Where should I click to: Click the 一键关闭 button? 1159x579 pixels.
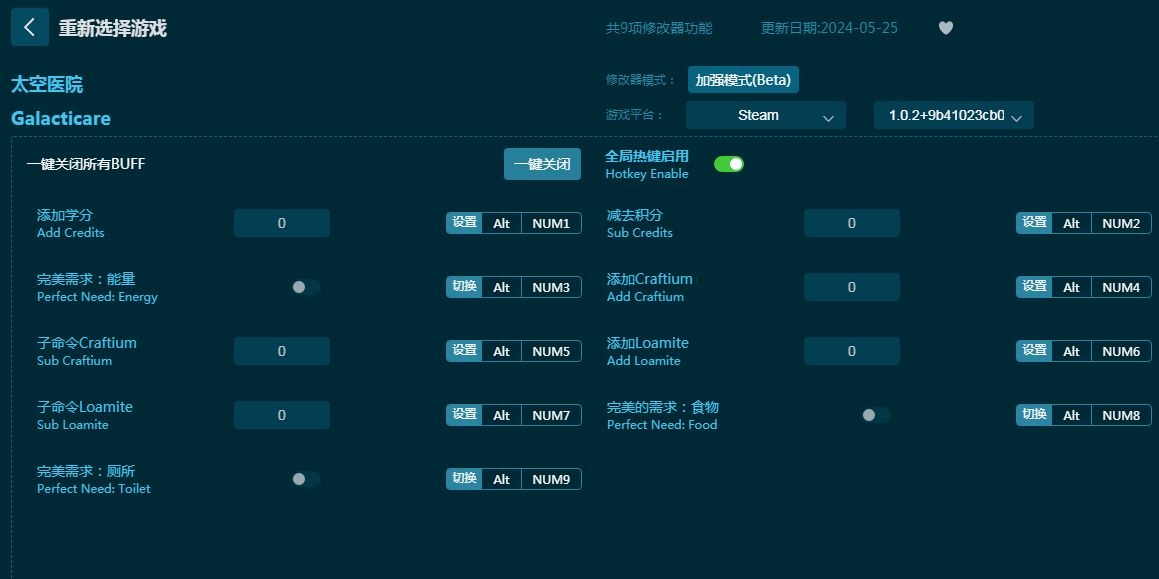(x=543, y=164)
